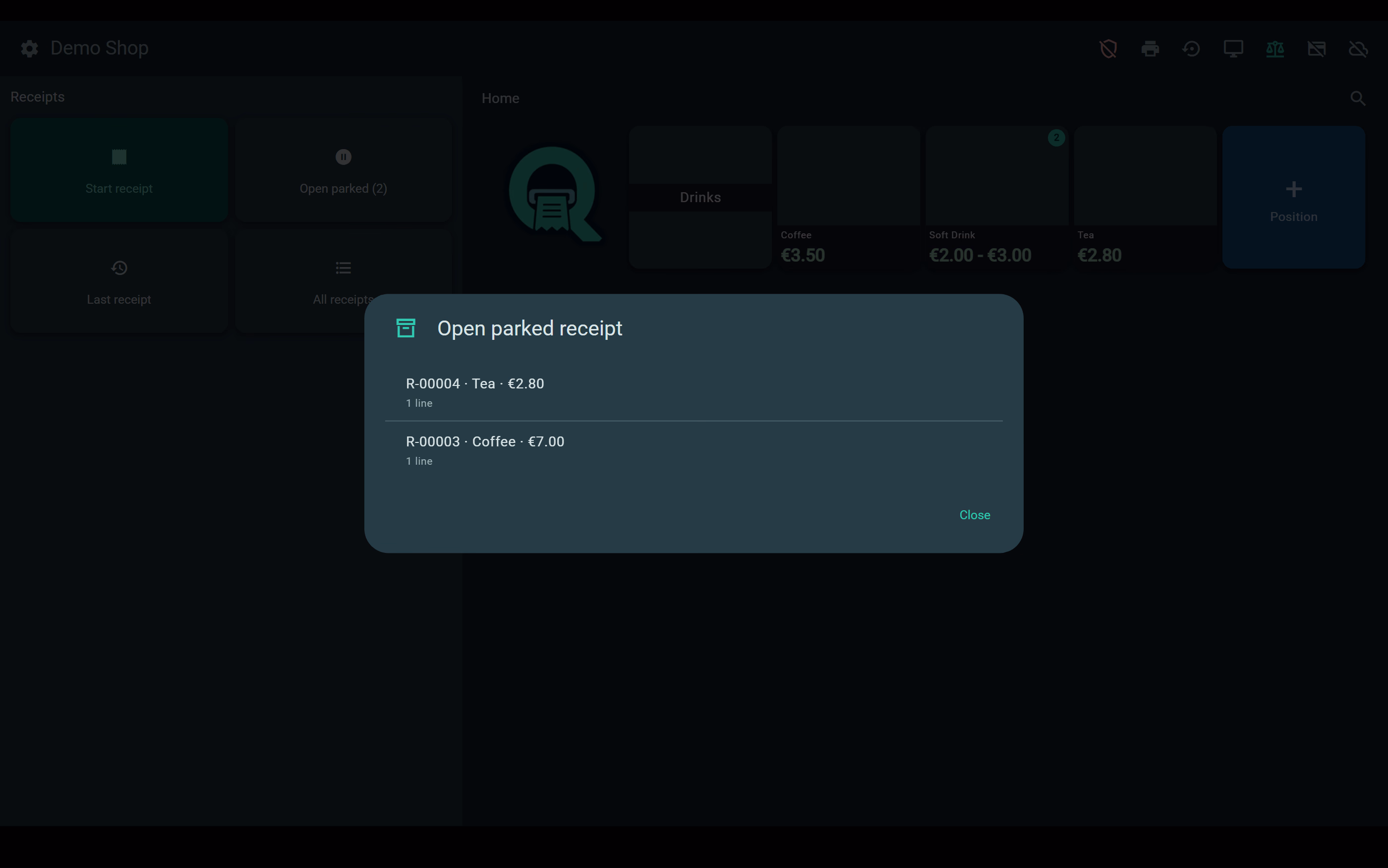Image resolution: width=1388 pixels, height=868 pixels.
Task: Click the Open parked receipt dialog title
Action: coord(529,328)
